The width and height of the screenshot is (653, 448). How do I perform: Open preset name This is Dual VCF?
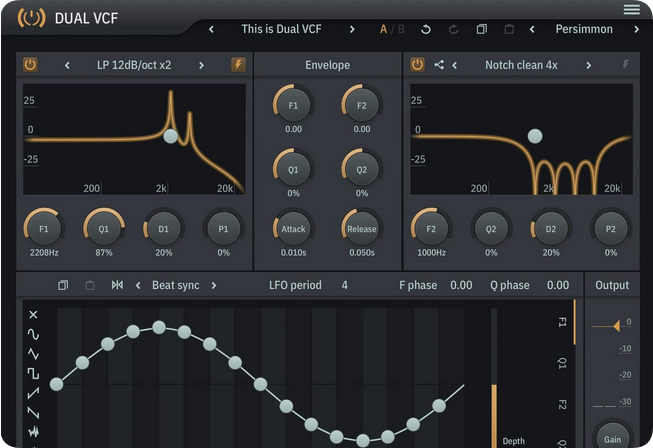coord(282,29)
